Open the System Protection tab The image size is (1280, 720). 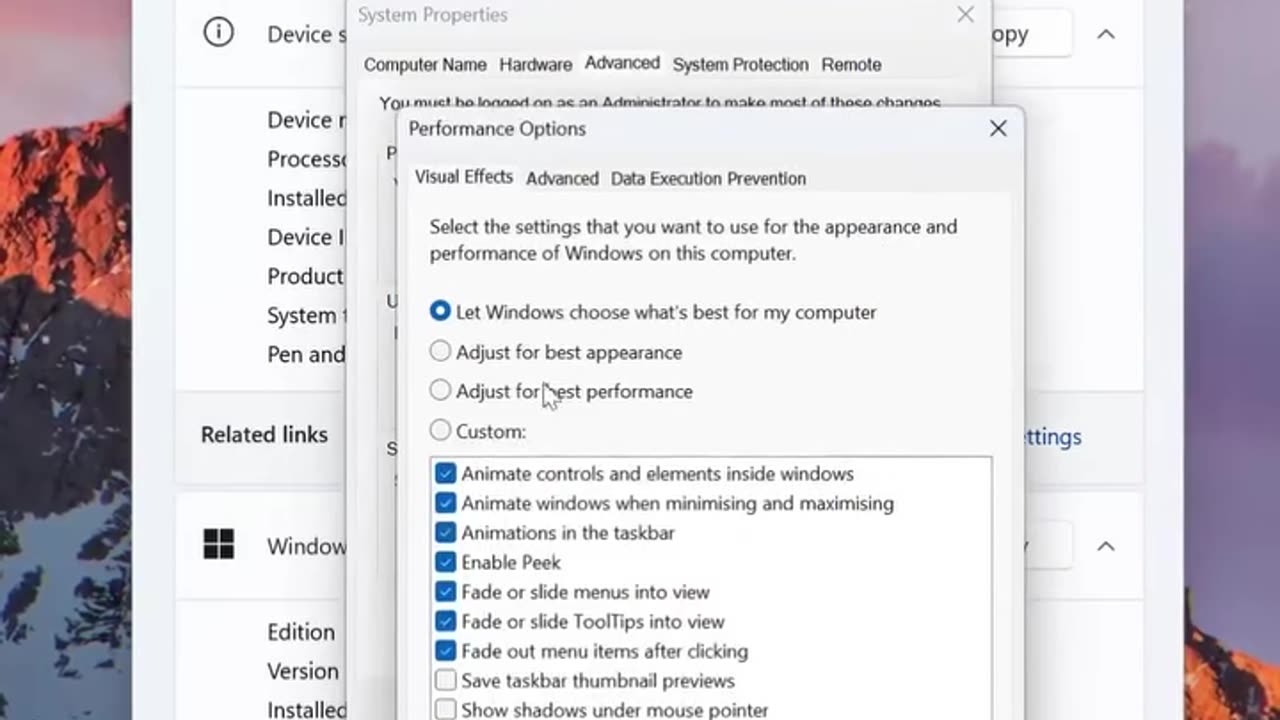click(740, 65)
